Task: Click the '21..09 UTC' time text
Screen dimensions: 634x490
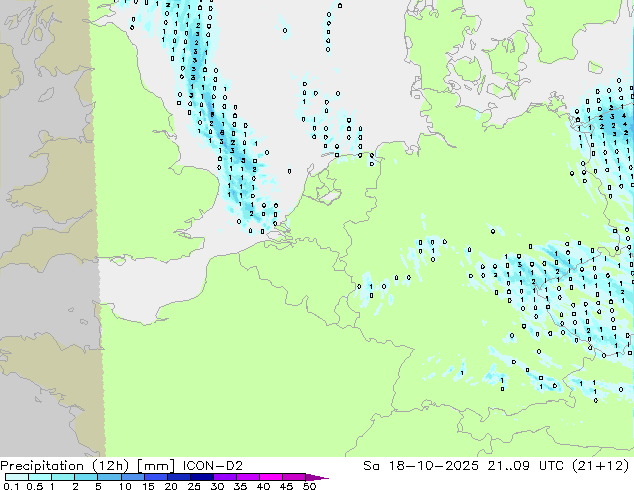Action: (x=525, y=466)
